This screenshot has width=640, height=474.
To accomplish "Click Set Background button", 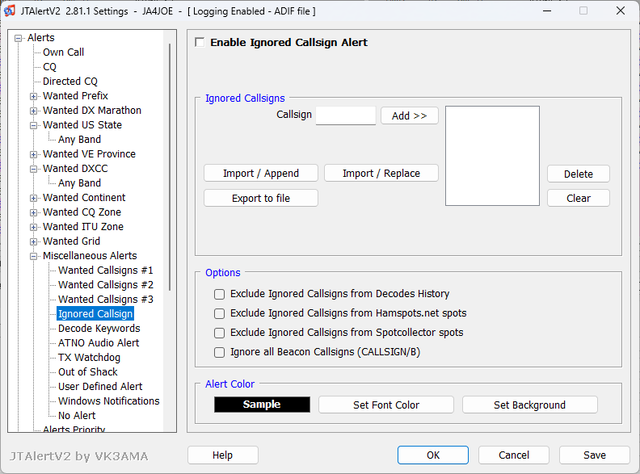I will point(529,405).
